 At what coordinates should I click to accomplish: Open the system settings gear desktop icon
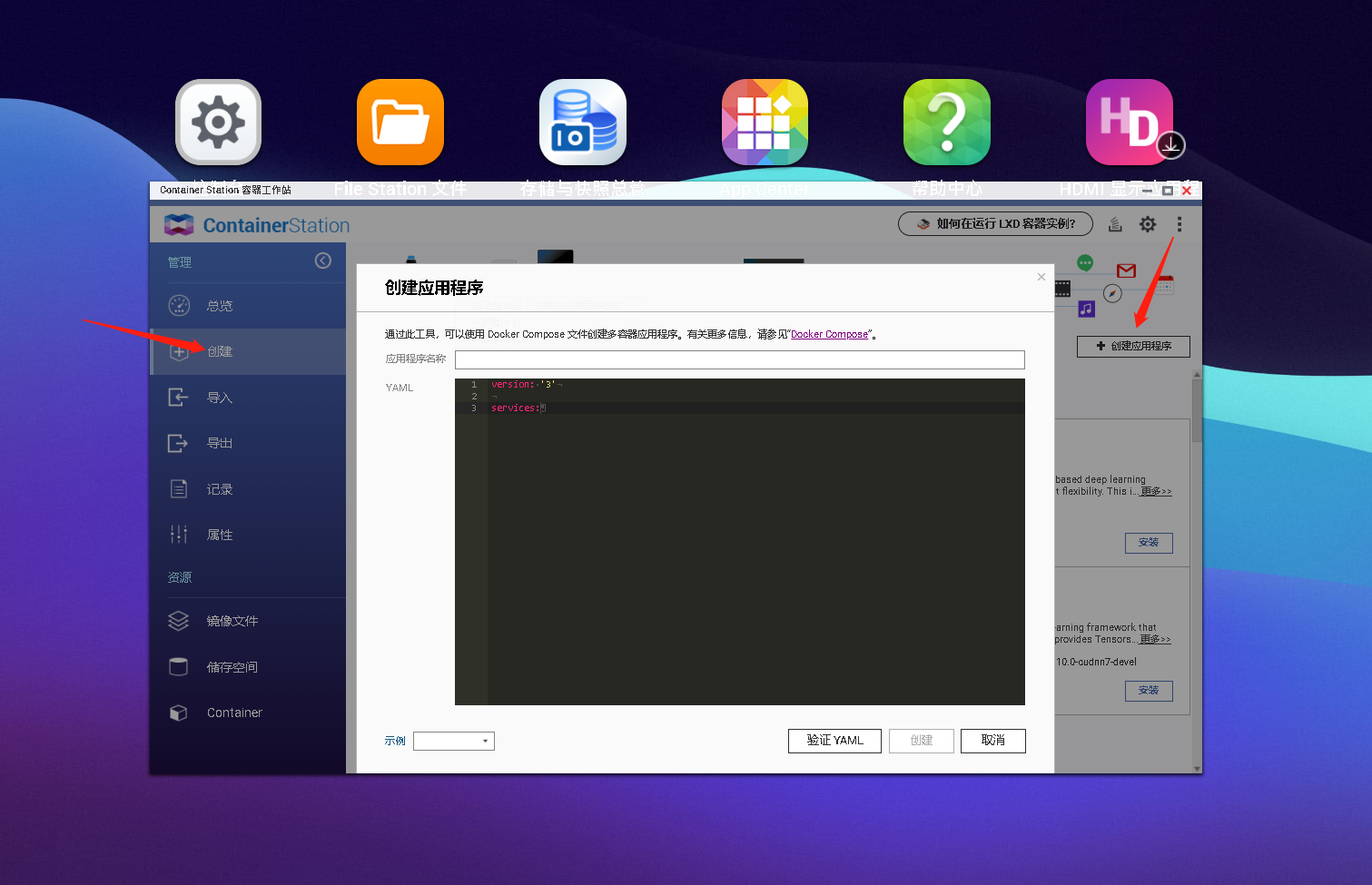click(218, 123)
